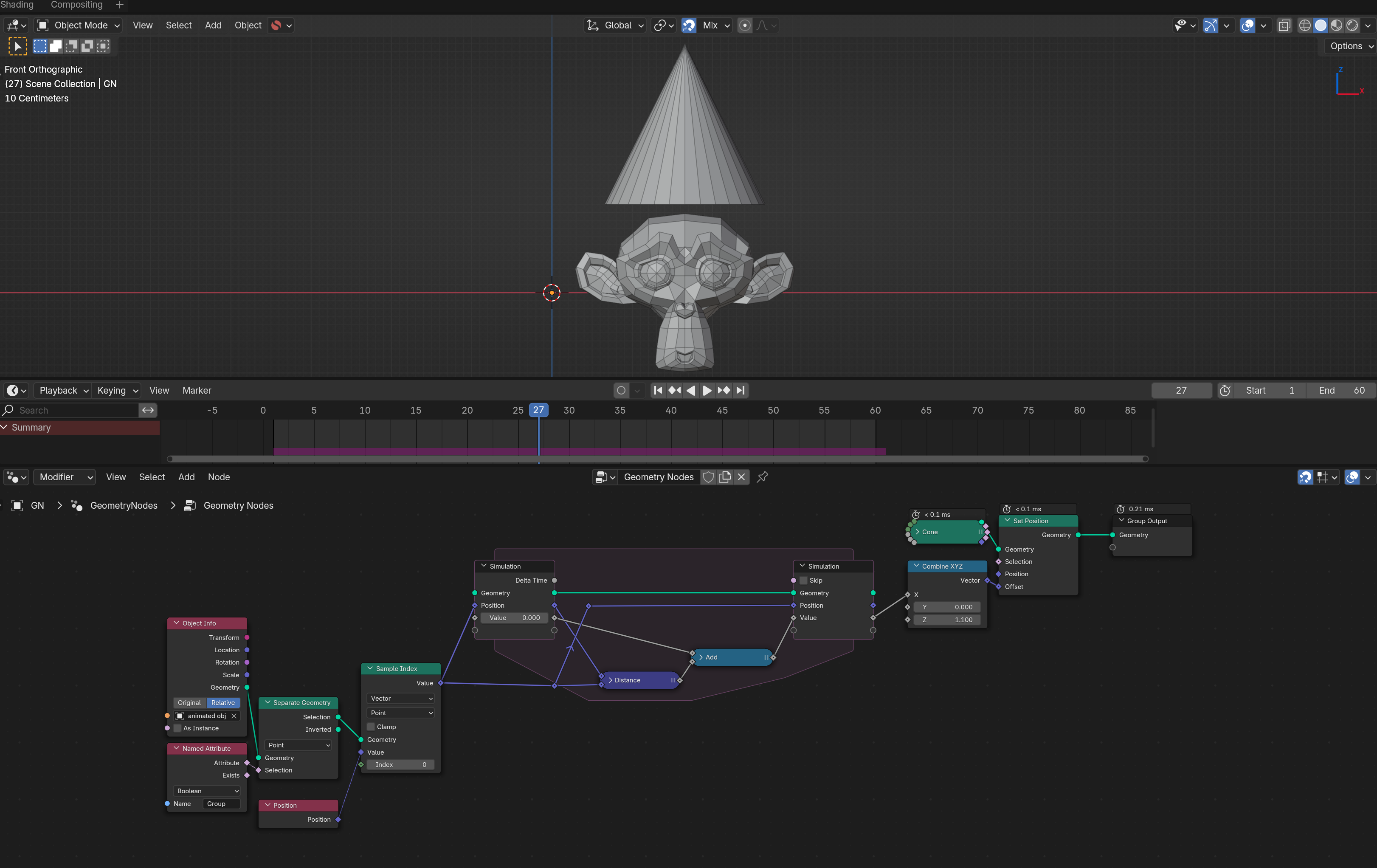1377x868 pixels.
Task: Toggle snapping magnet in 3D viewport header
Action: [x=689, y=25]
